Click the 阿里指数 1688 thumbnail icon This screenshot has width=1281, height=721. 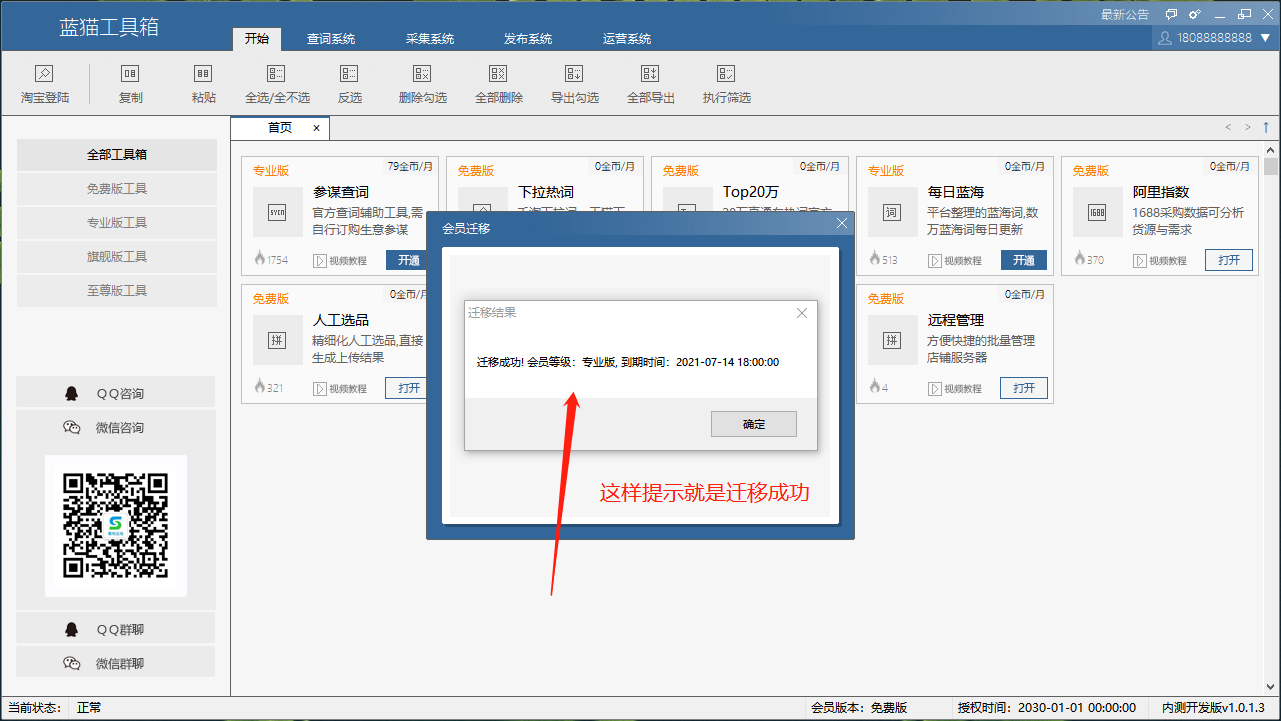click(1097, 212)
